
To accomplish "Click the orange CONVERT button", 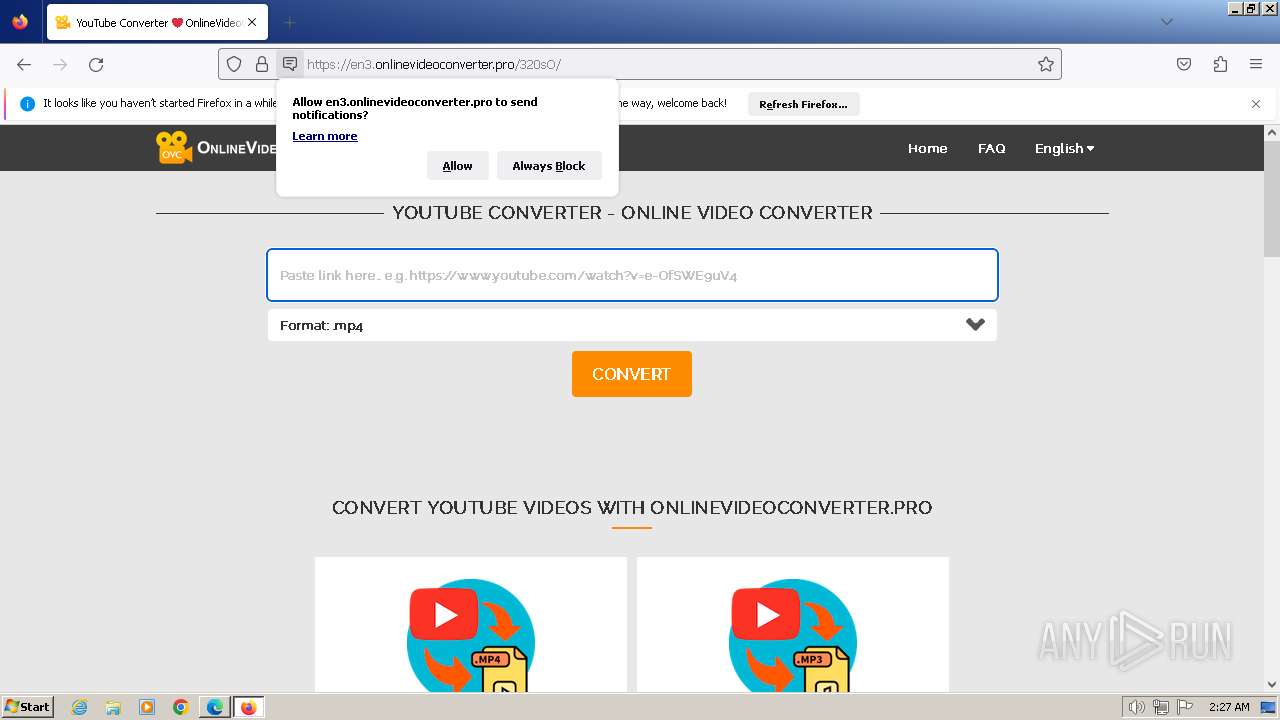I will pos(631,374).
